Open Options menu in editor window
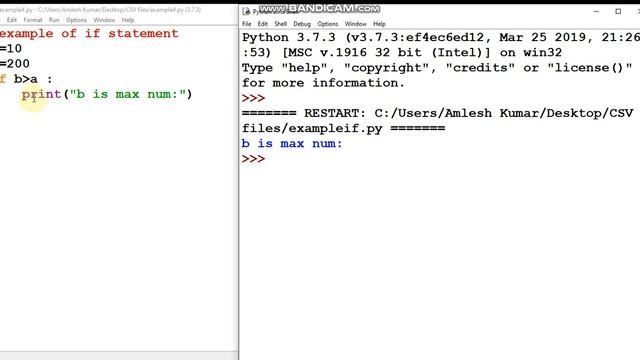 pos(76,20)
